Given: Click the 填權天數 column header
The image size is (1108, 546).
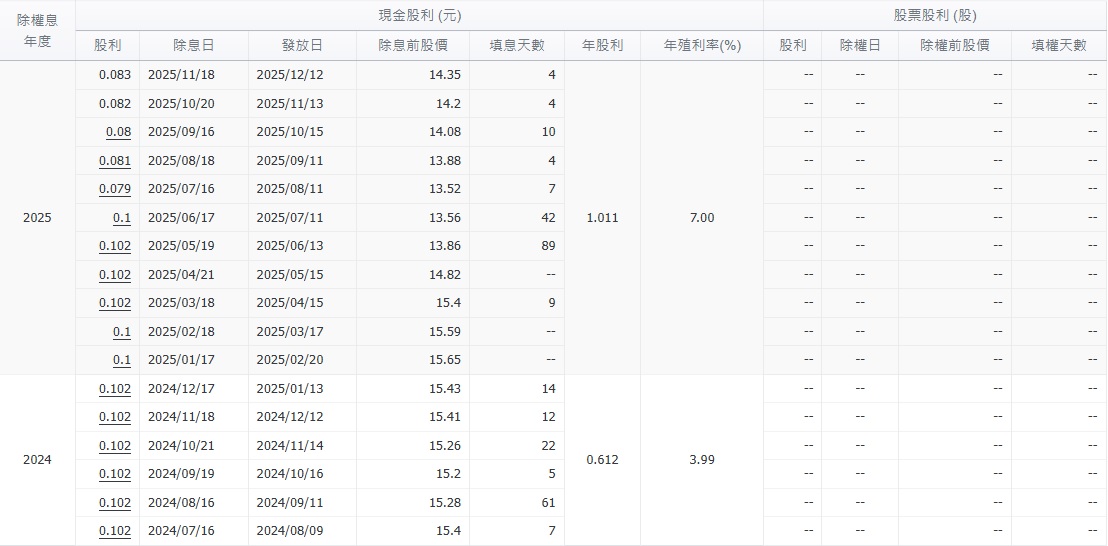Looking at the screenshot, I should [1059, 46].
